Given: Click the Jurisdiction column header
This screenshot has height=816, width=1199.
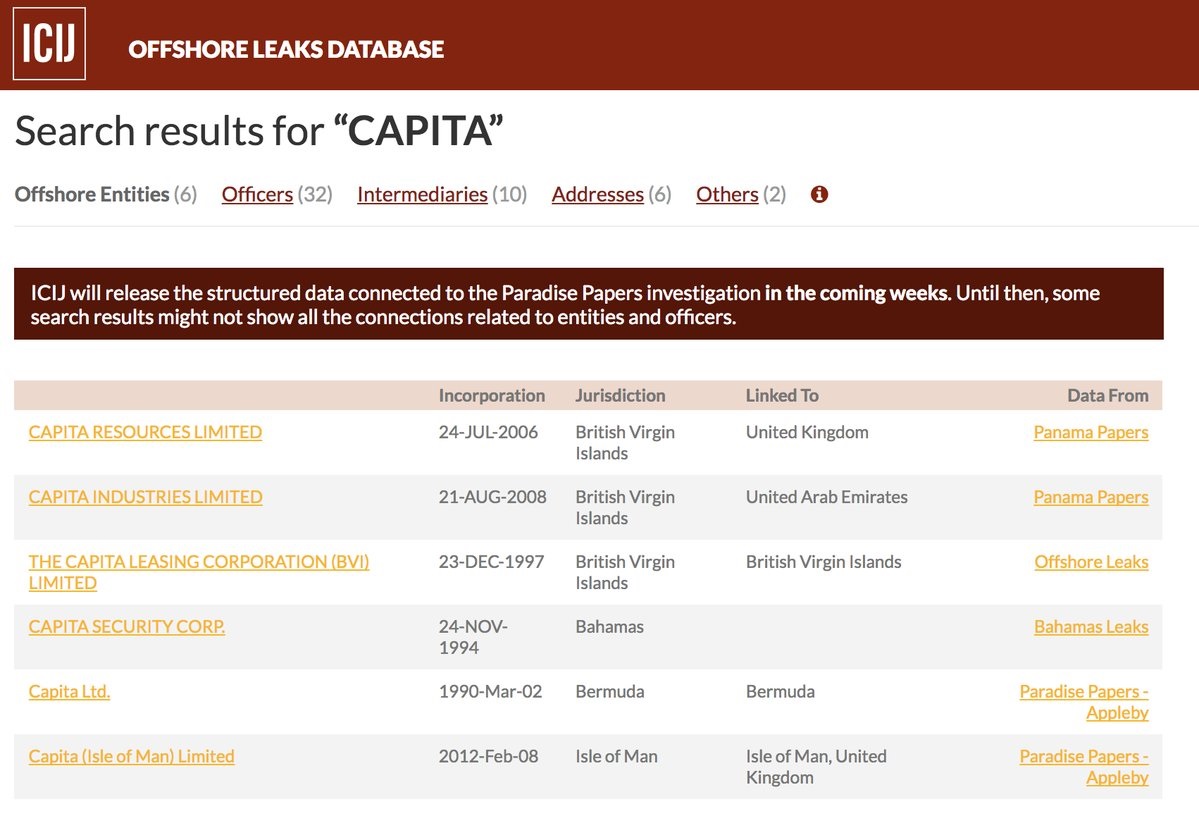Looking at the screenshot, I should [620, 395].
